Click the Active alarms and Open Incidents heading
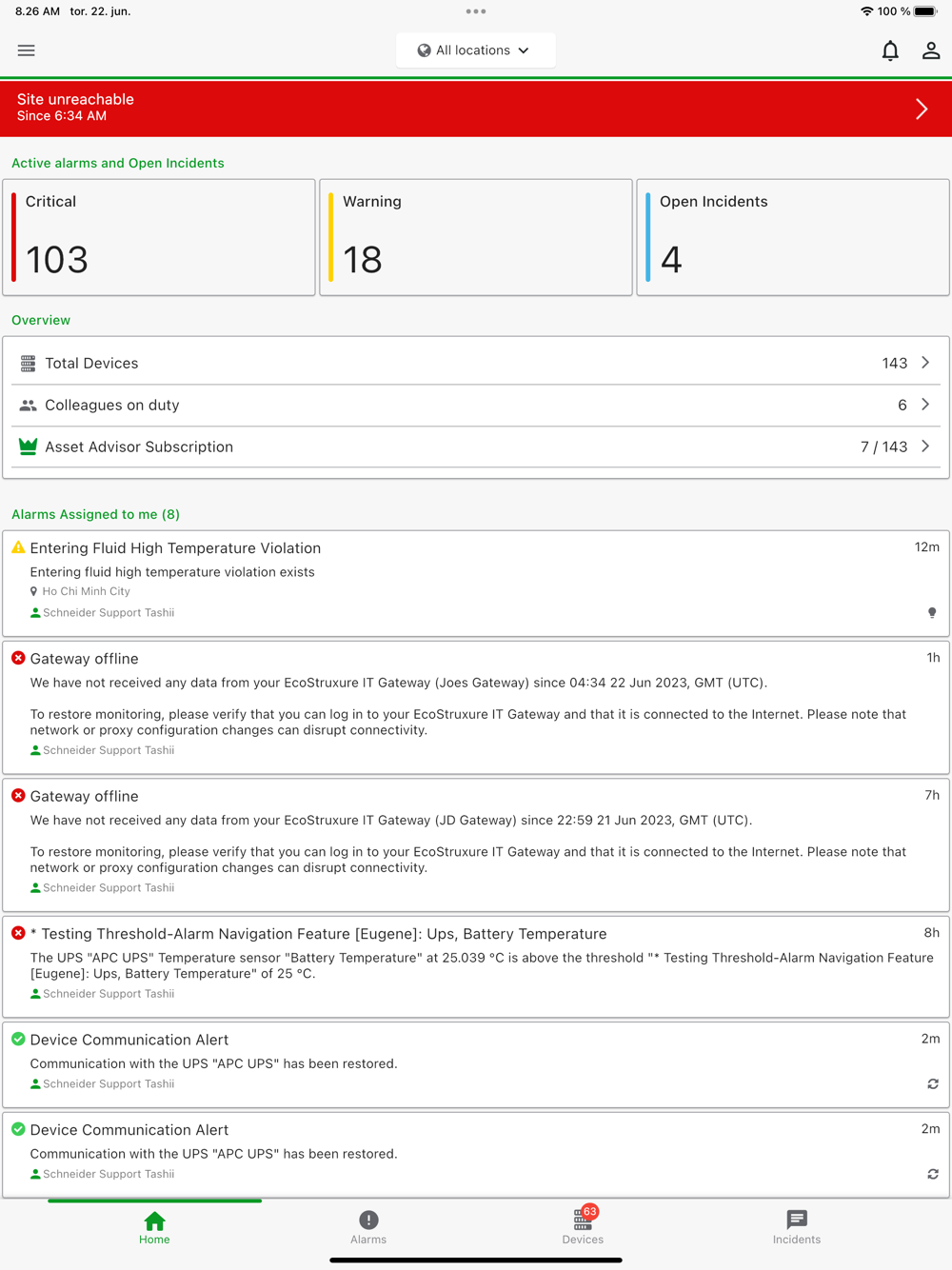This screenshot has width=952, height=1270. click(118, 163)
